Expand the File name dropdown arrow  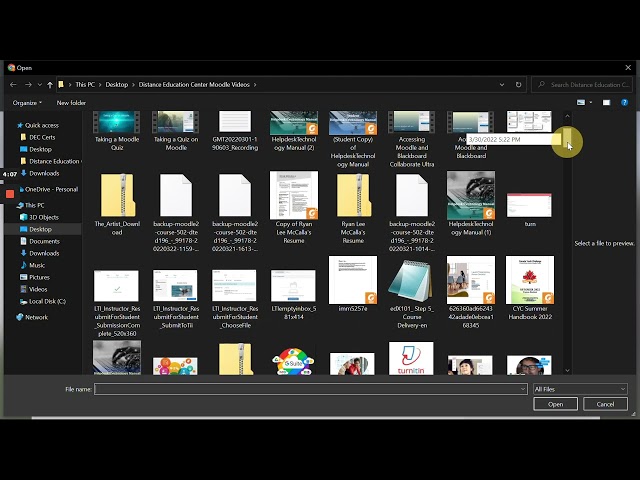point(522,389)
